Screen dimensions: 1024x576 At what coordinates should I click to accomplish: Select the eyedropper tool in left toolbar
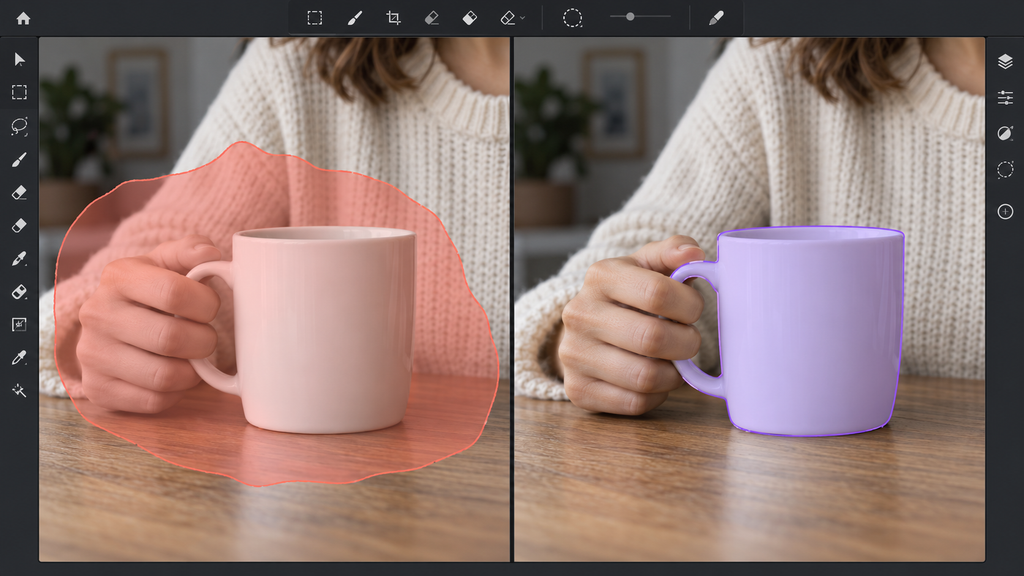click(x=19, y=358)
